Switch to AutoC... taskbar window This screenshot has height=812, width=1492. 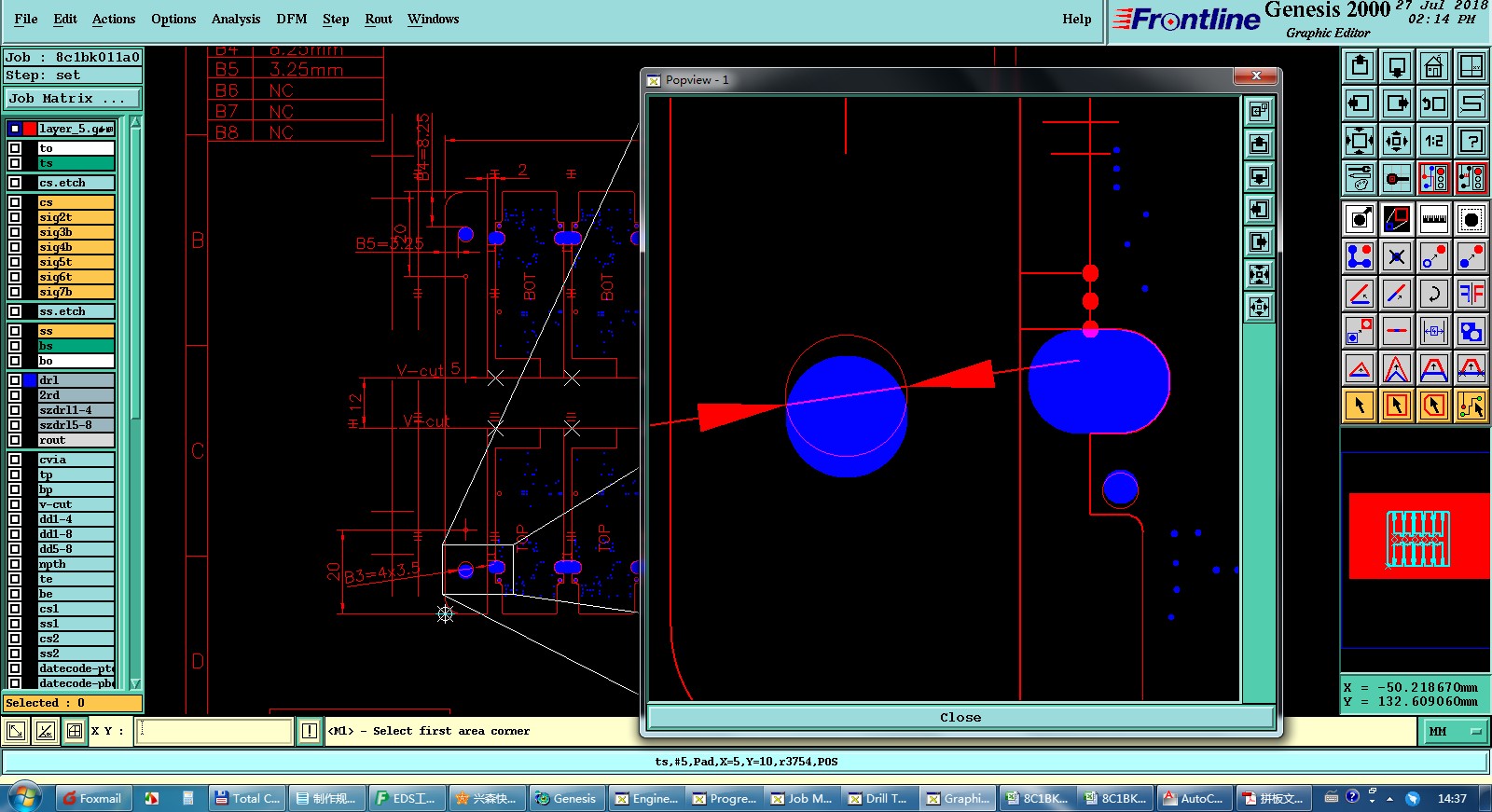pos(1194,799)
